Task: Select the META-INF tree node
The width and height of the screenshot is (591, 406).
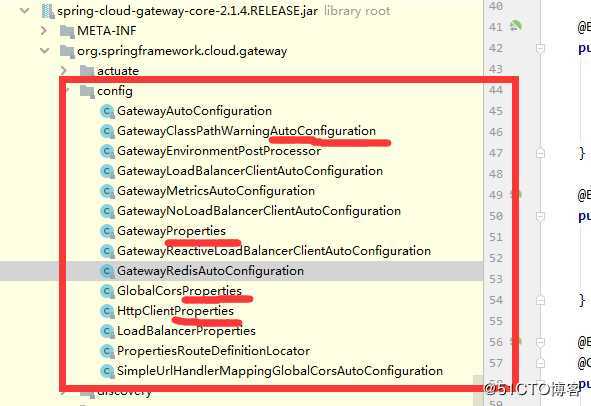Action: pos(107,31)
